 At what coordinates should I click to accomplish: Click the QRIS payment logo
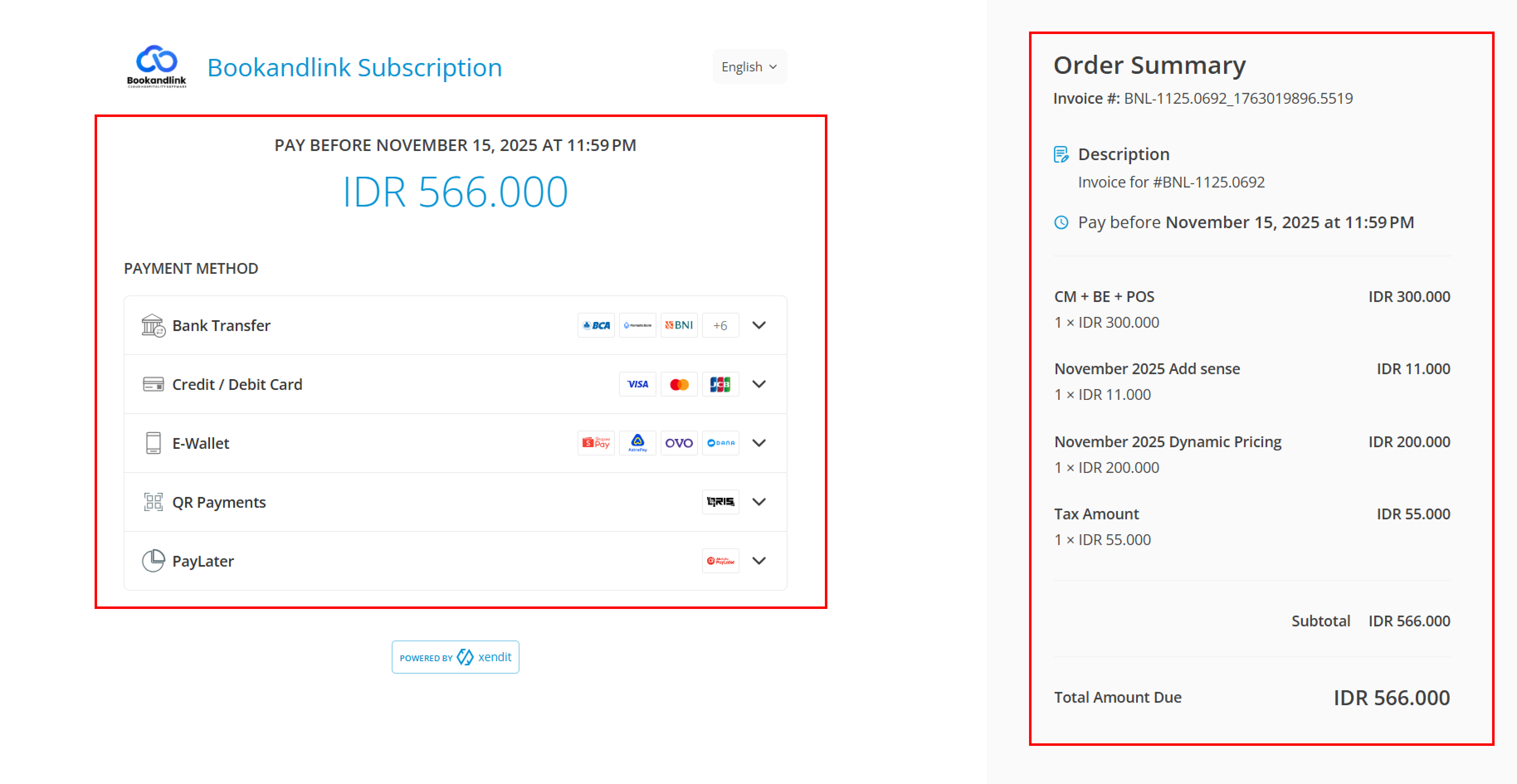(720, 502)
